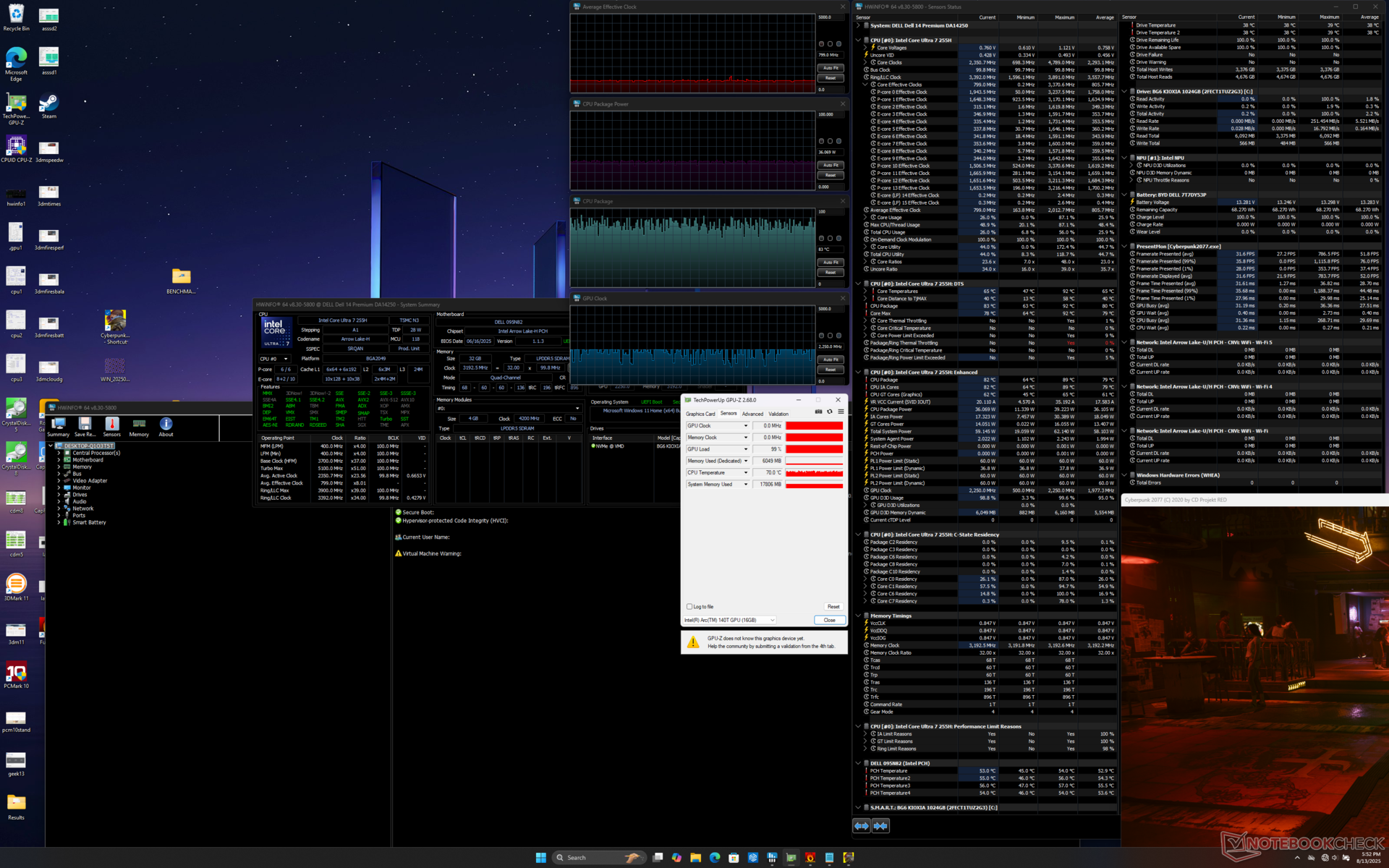The height and width of the screenshot is (868, 1389).
Task: Expand Smart Battery tree node
Action: [x=59, y=522]
